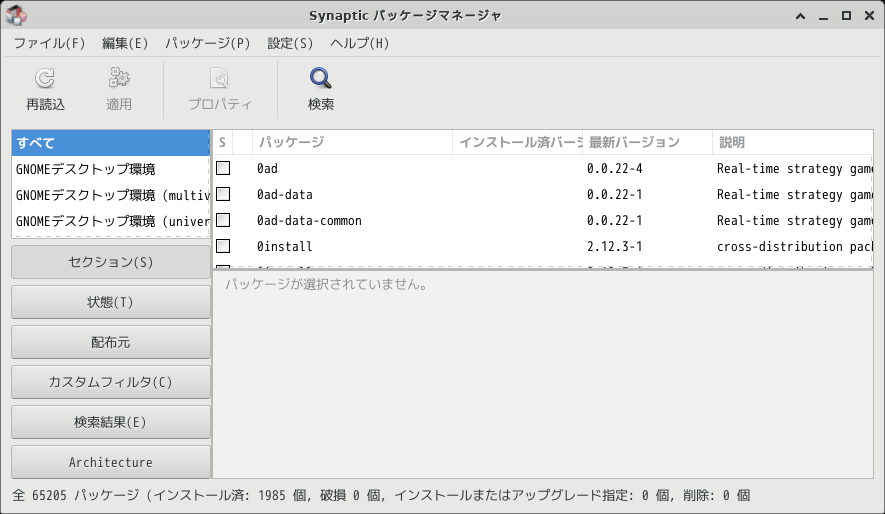Click the 検索結果(E) button

[x=111, y=422]
